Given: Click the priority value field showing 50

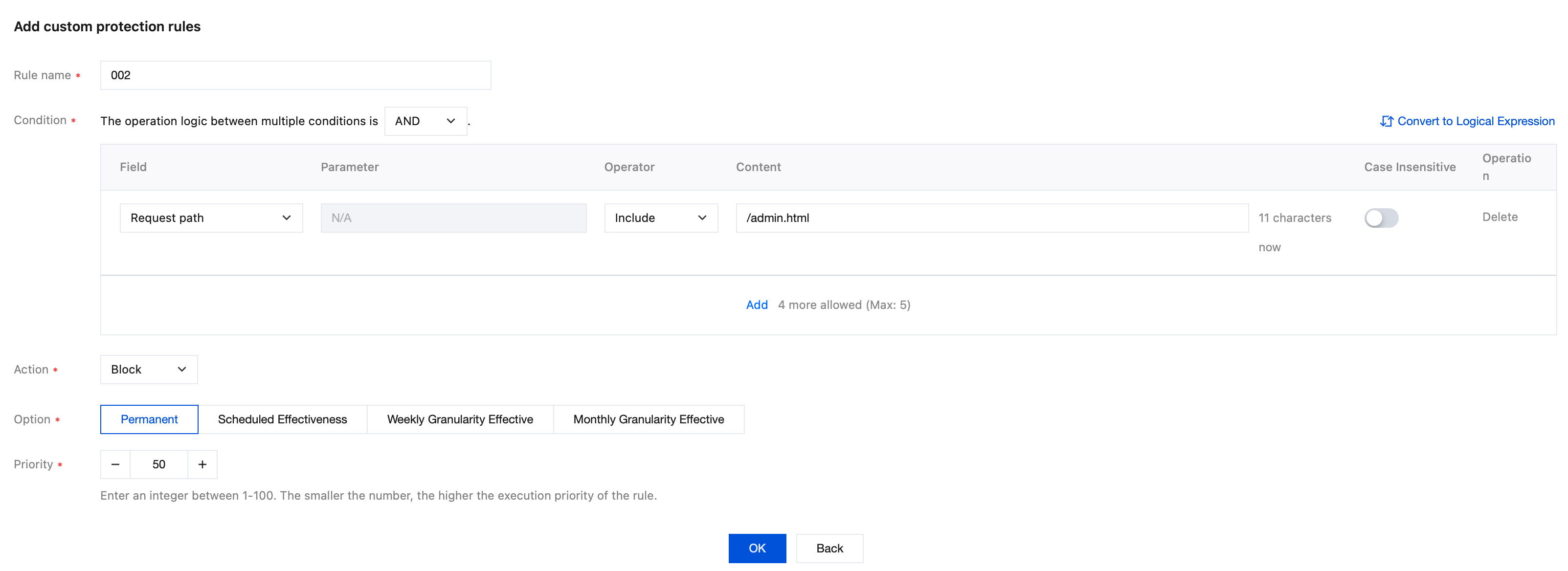Looking at the screenshot, I should (159, 464).
